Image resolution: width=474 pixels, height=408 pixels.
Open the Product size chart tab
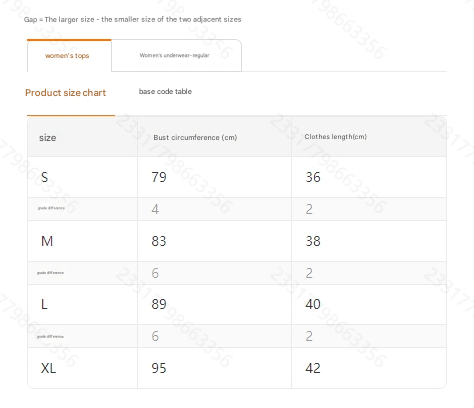coord(66,93)
